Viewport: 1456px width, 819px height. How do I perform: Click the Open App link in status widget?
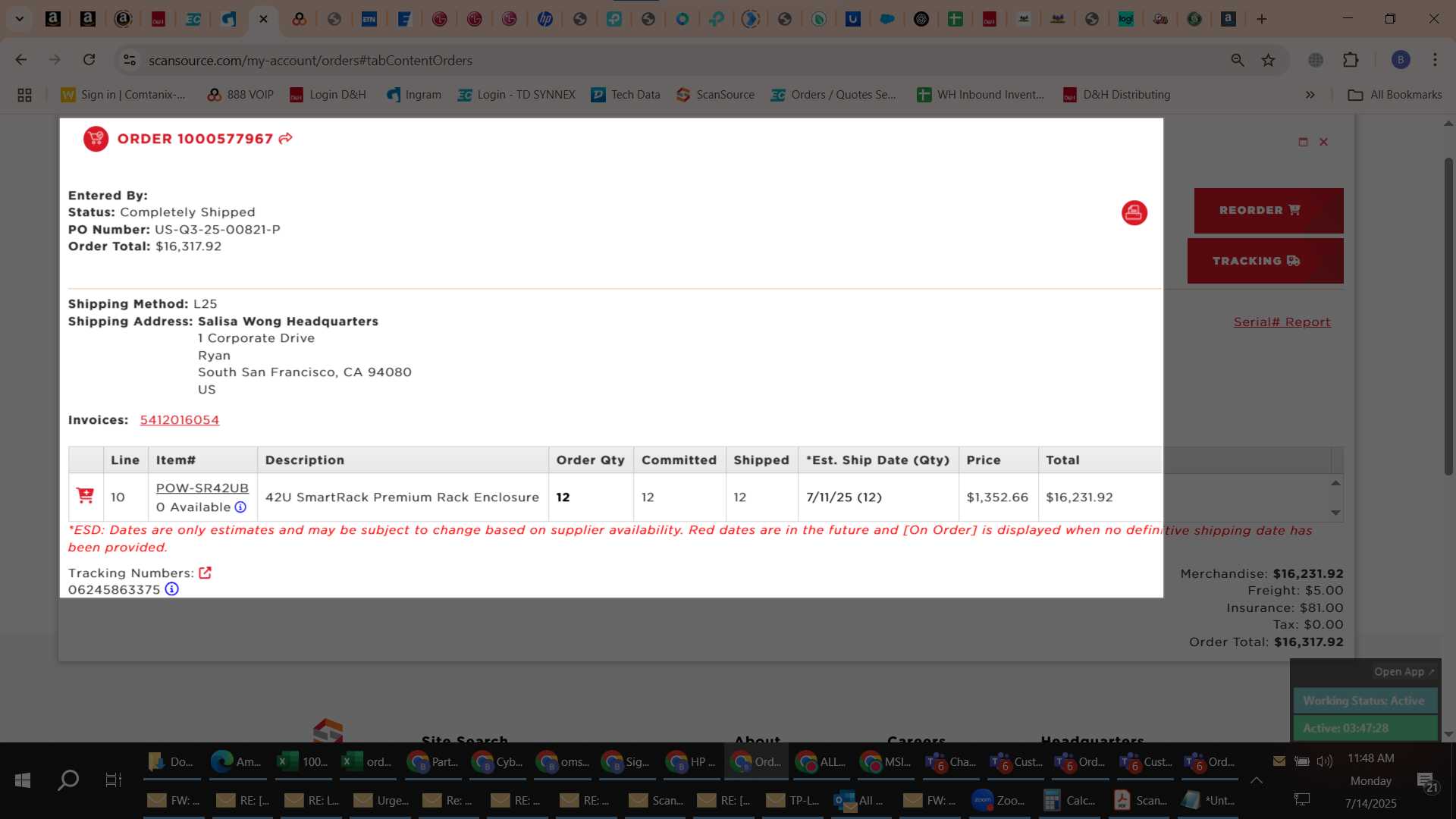pos(1404,671)
